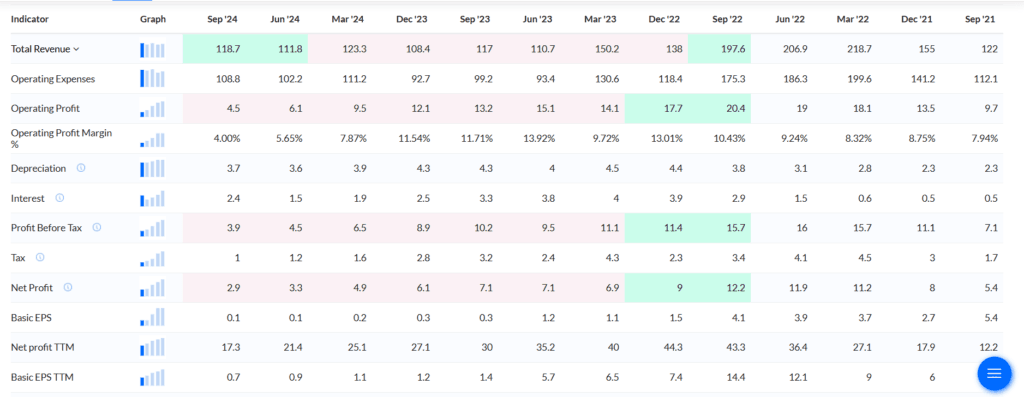Select the 197.6 Total Revenue cell
The height and width of the screenshot is (397, 1024).
[x=719, y=49]
